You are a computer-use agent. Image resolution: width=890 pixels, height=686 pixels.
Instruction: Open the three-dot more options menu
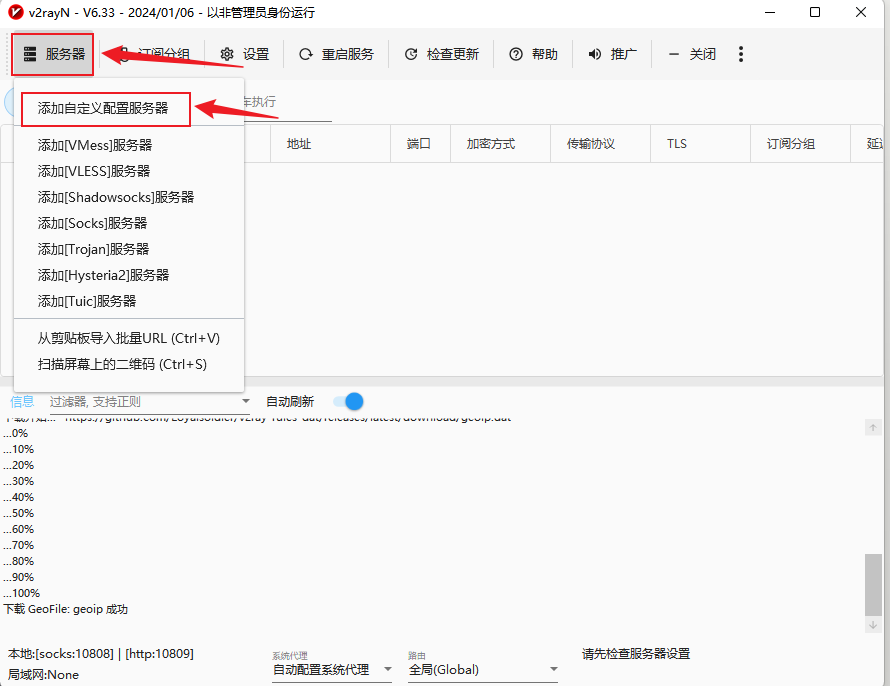pos(741,54)
